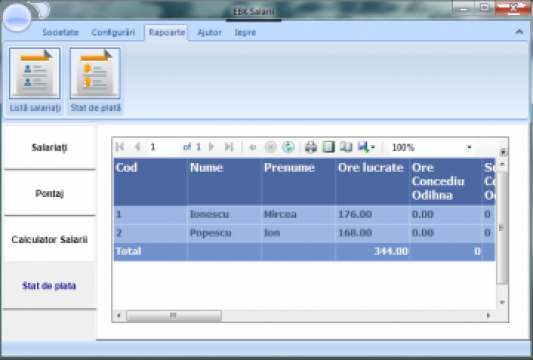Go to first page of report

click(120, 147)
